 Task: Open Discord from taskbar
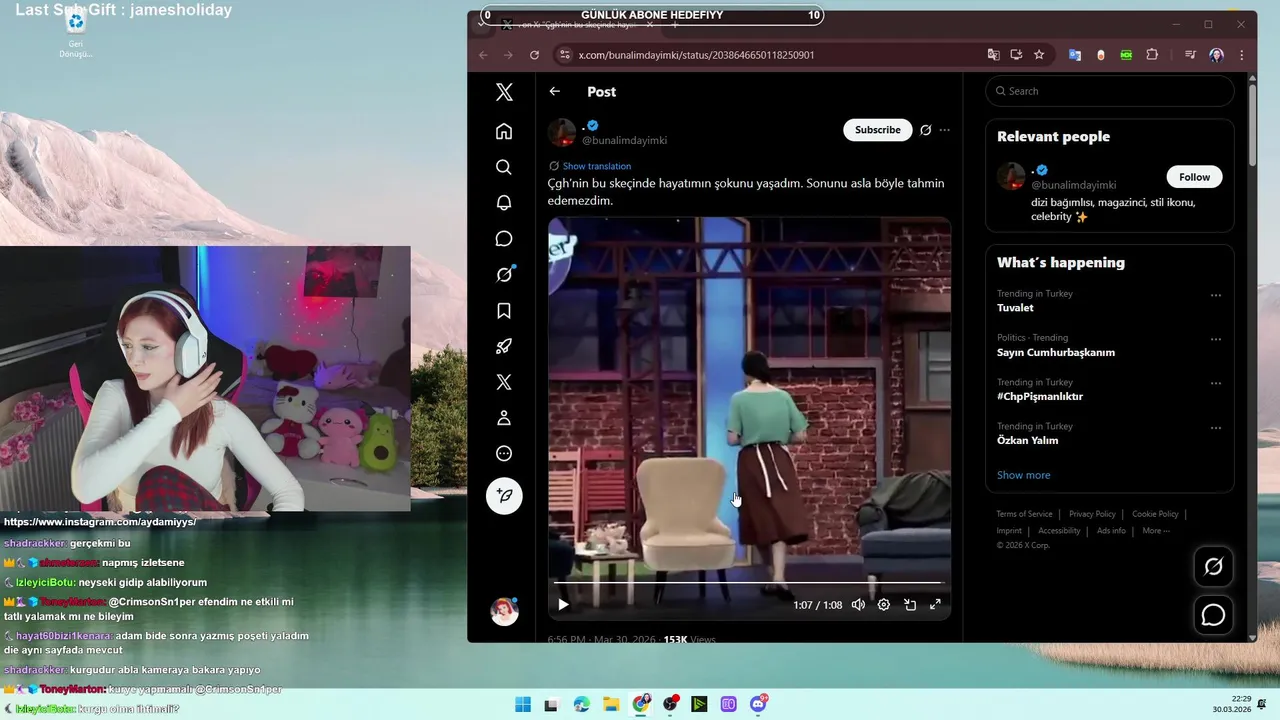(758, 704)
